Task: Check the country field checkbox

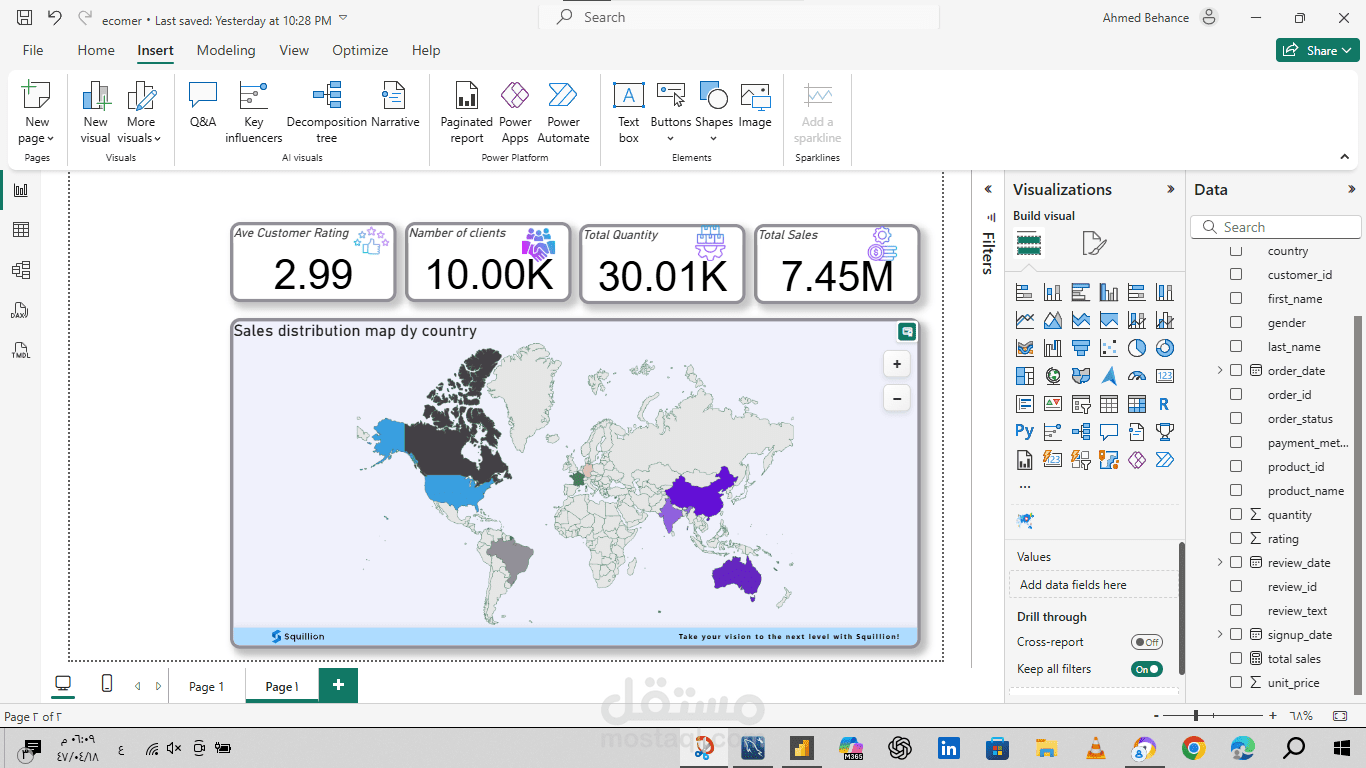Action: pos(1236,251)
